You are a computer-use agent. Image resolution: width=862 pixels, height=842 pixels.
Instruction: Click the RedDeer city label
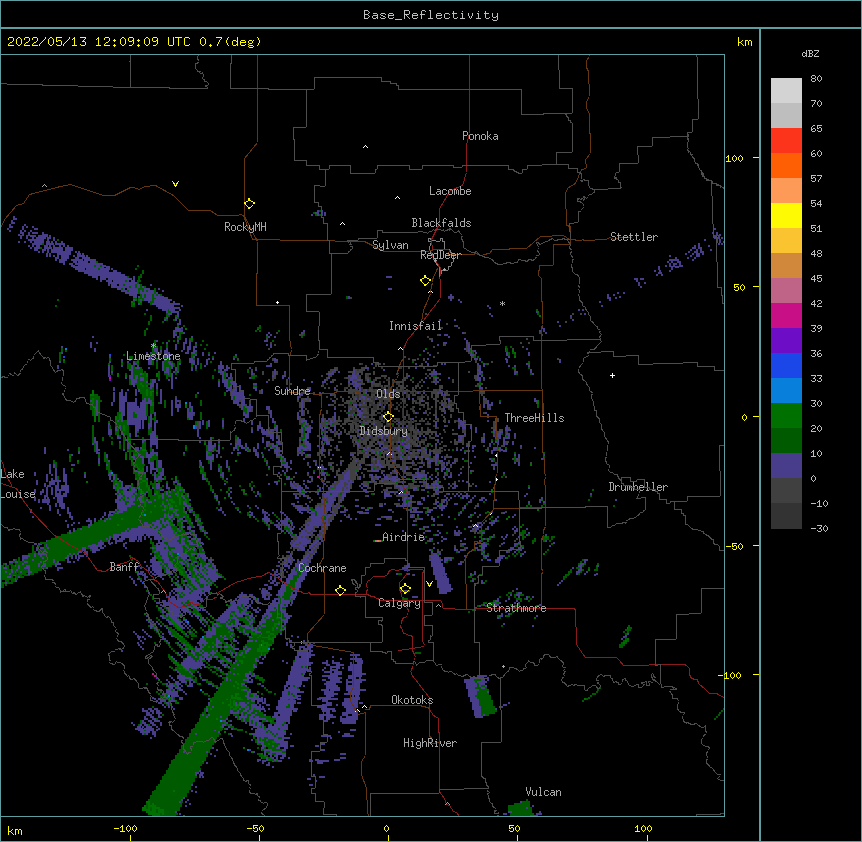click(x=440, y=255)
